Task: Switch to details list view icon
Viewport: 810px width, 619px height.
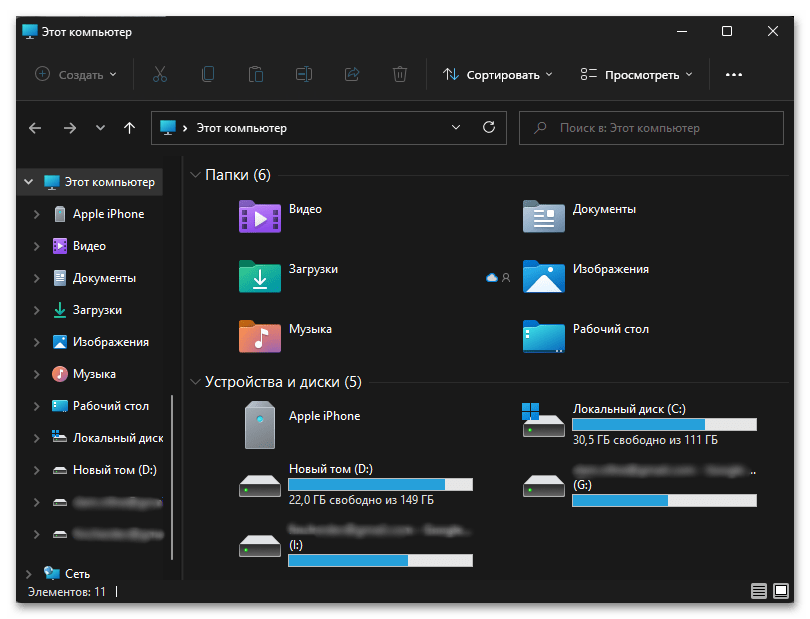Action: pyautogui.click(x=758, y=591)
